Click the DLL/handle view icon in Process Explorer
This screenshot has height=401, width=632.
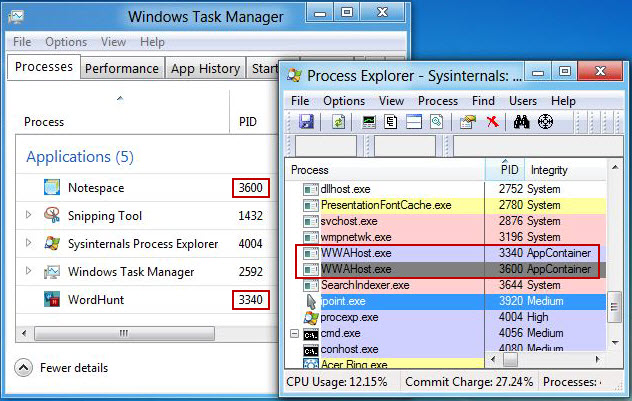(x=437, y=122)
